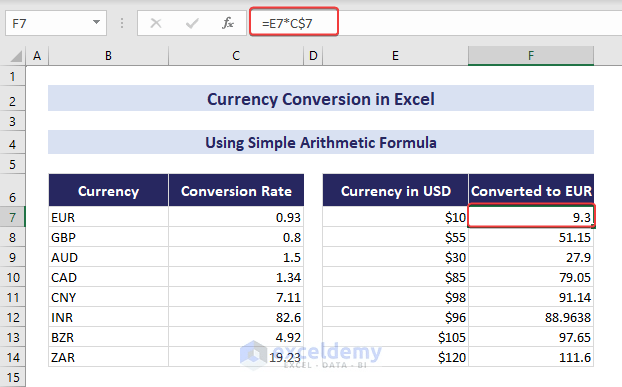
Task: Click the 'Currency in USD' header cell
Action: pyautogui.click(x=395, y=190)
